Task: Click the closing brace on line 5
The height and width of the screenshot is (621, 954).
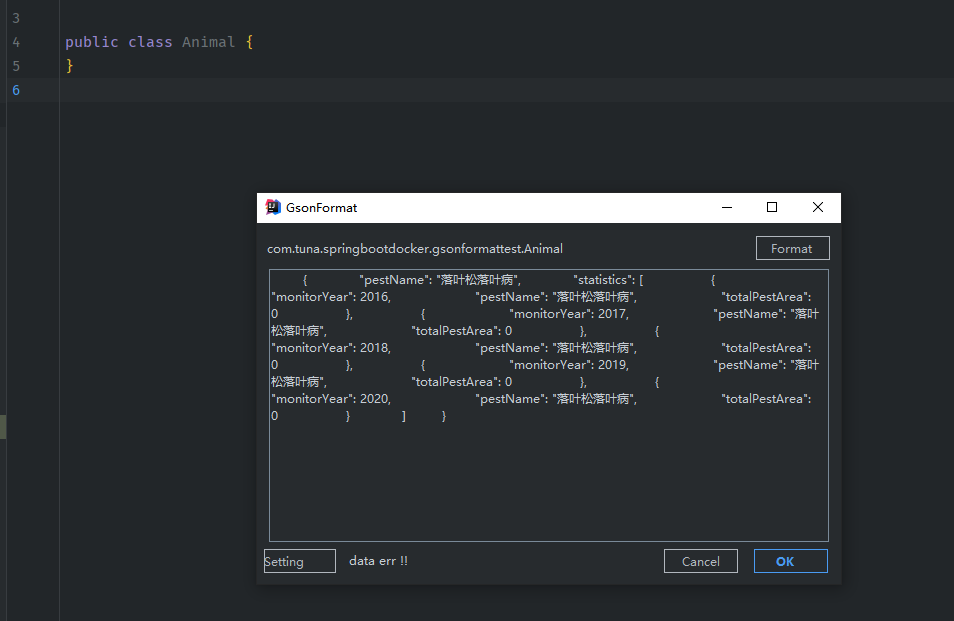Action: click(69, 66)
